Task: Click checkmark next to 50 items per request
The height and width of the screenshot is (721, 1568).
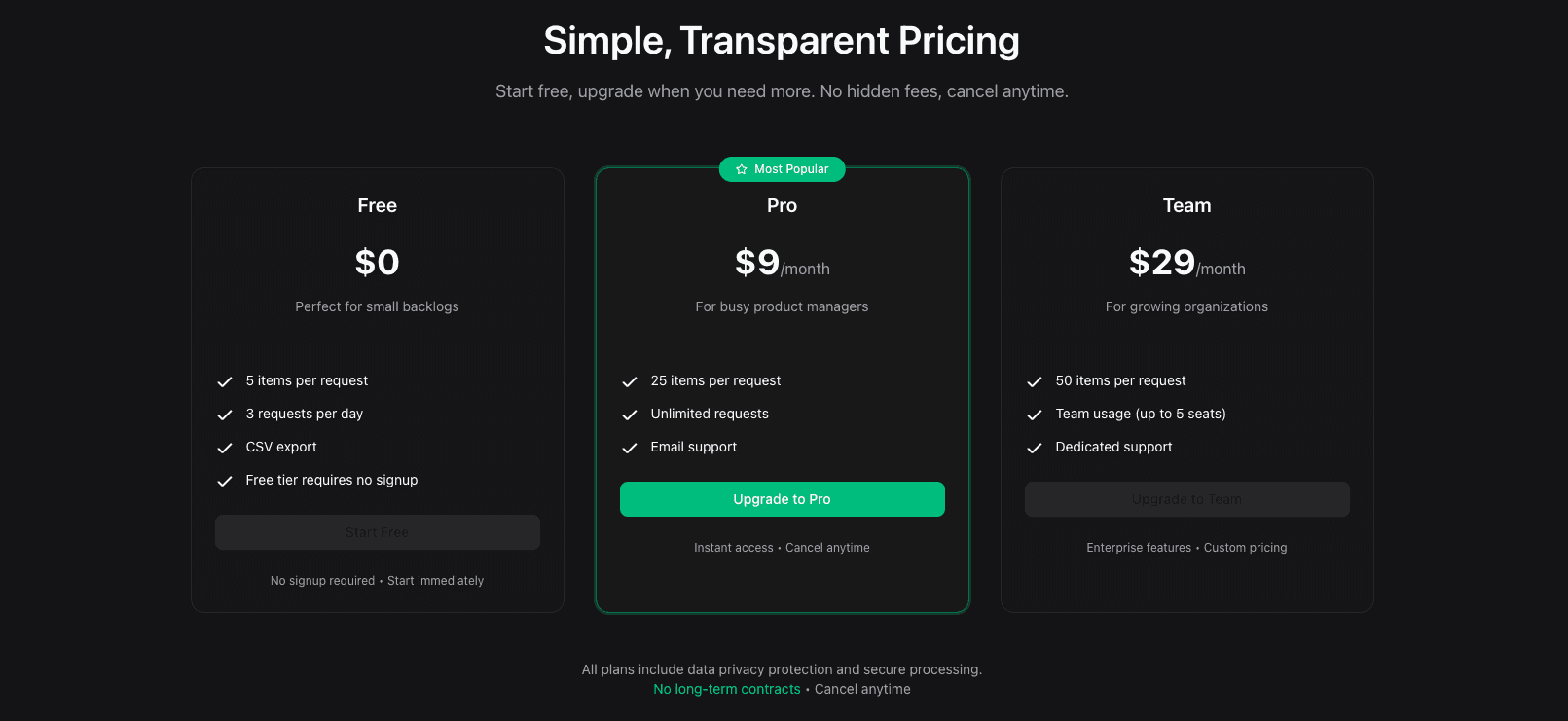Action: point(1035,381)
